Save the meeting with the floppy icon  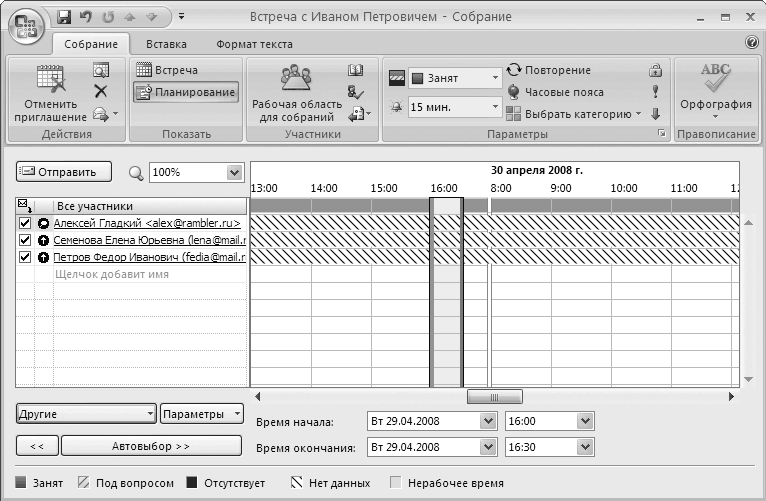click(x=64, y=17)
